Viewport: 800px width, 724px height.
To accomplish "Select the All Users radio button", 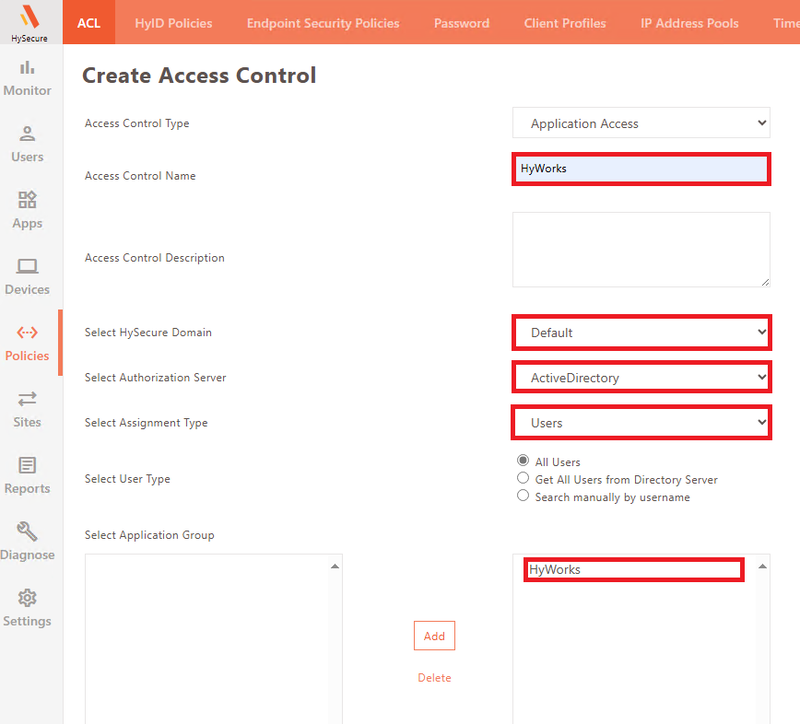I will click(x=523, y=461).
